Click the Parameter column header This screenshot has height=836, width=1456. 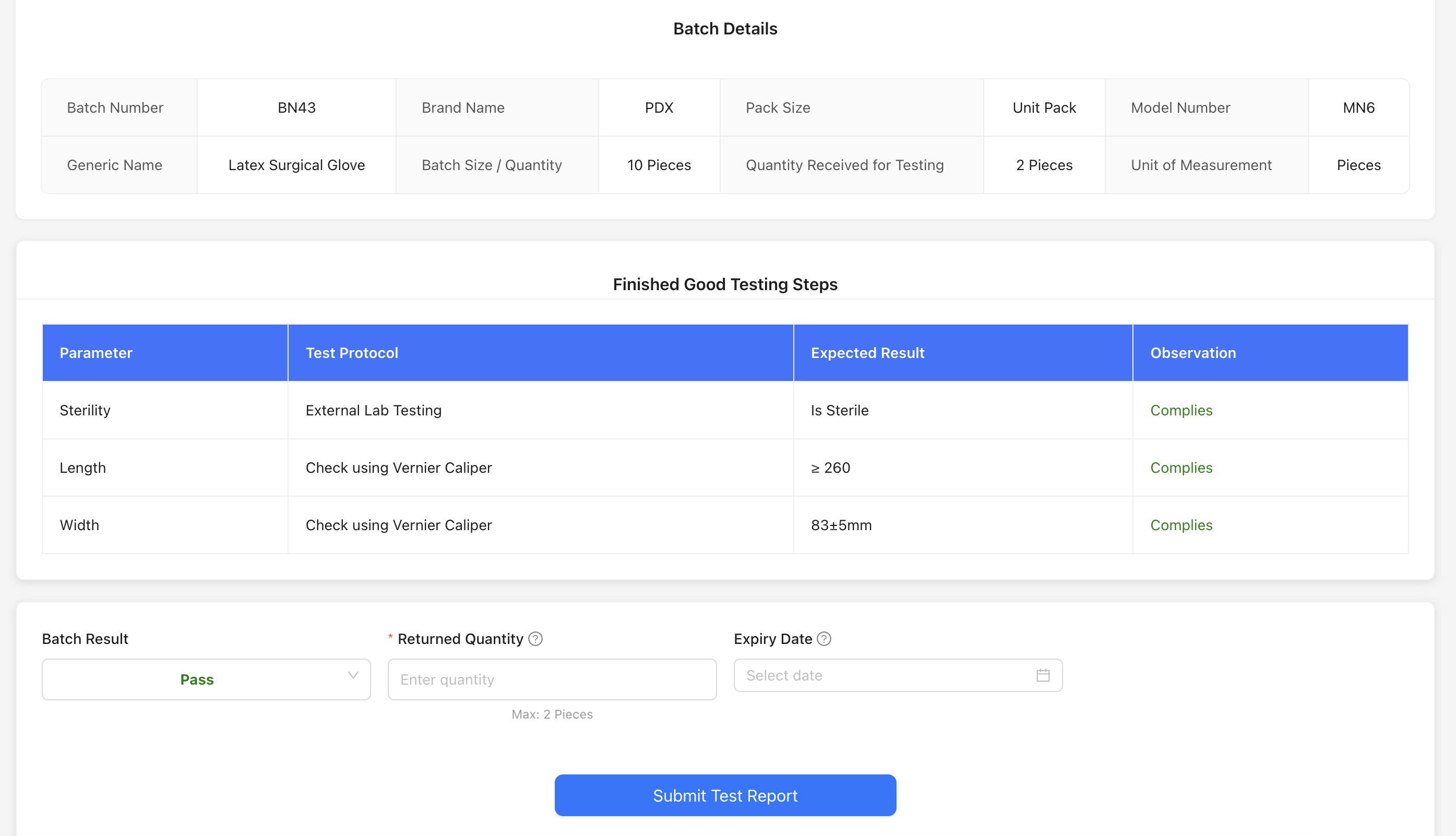[x=96, y=353]
